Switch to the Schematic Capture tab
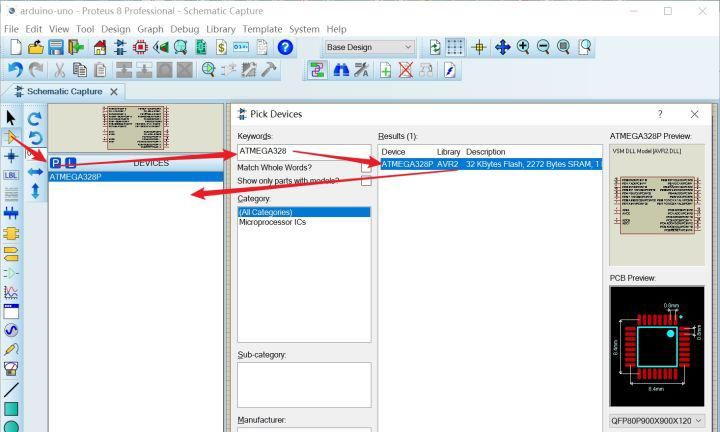This screenshot has height=432, width=720. (64, 91)
